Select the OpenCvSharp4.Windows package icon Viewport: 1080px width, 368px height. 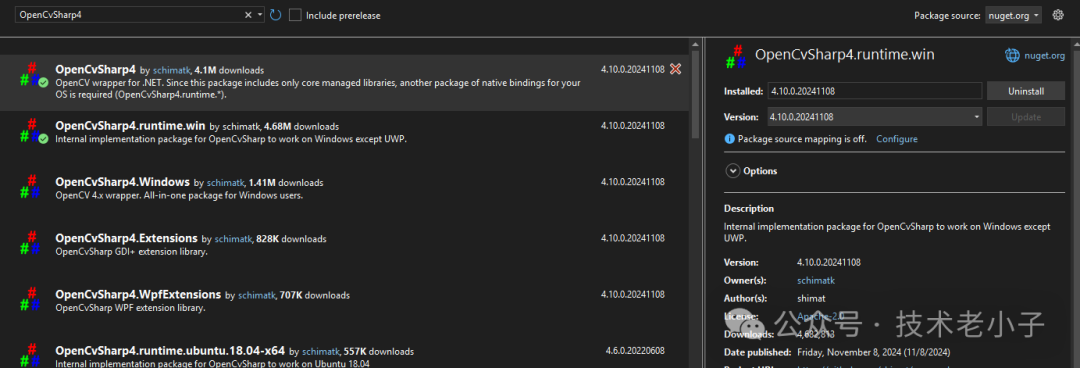tap(30, 187)
